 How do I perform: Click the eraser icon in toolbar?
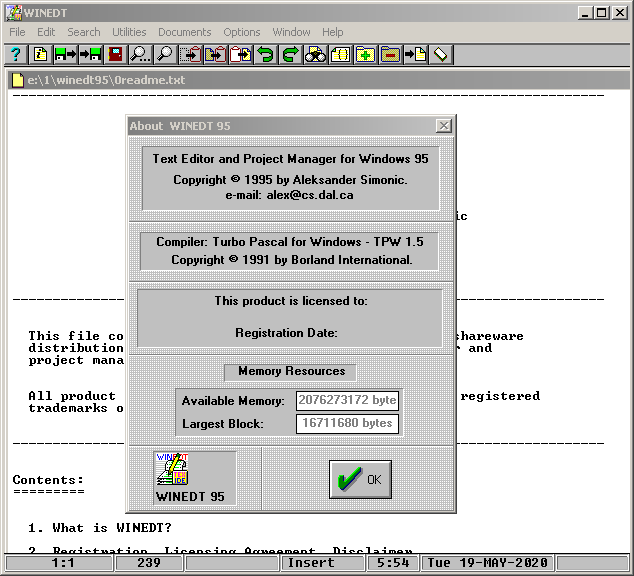point(440,54)
